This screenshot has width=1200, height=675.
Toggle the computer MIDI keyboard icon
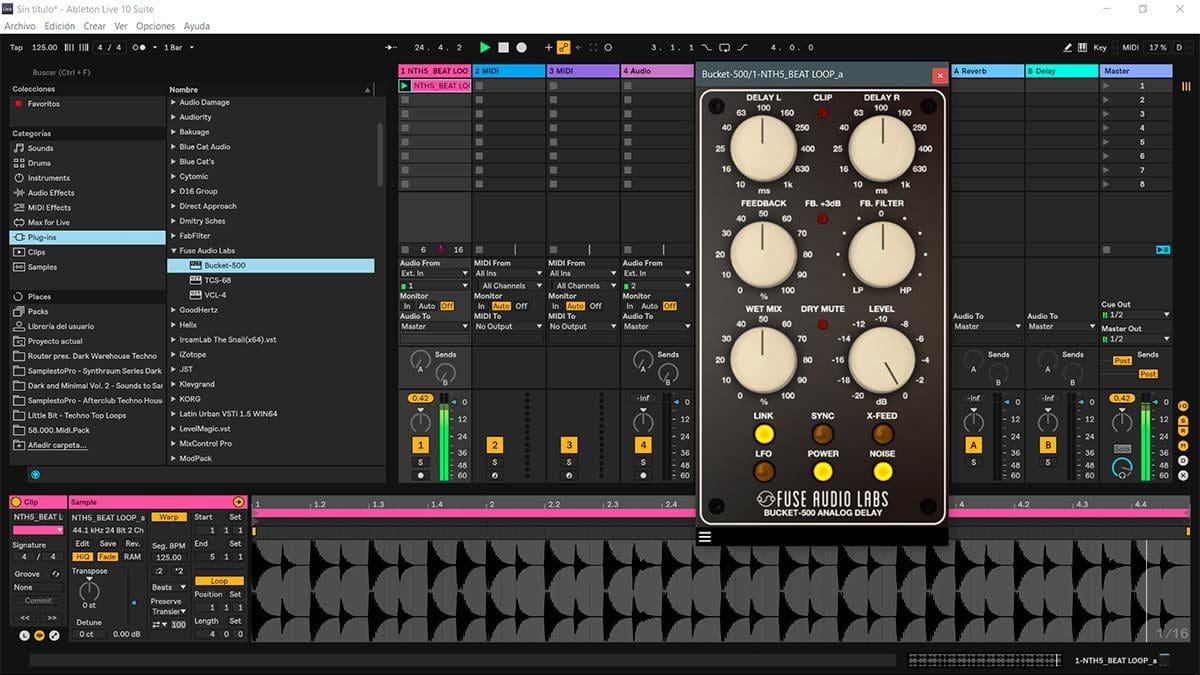[x=1083, y=47]
